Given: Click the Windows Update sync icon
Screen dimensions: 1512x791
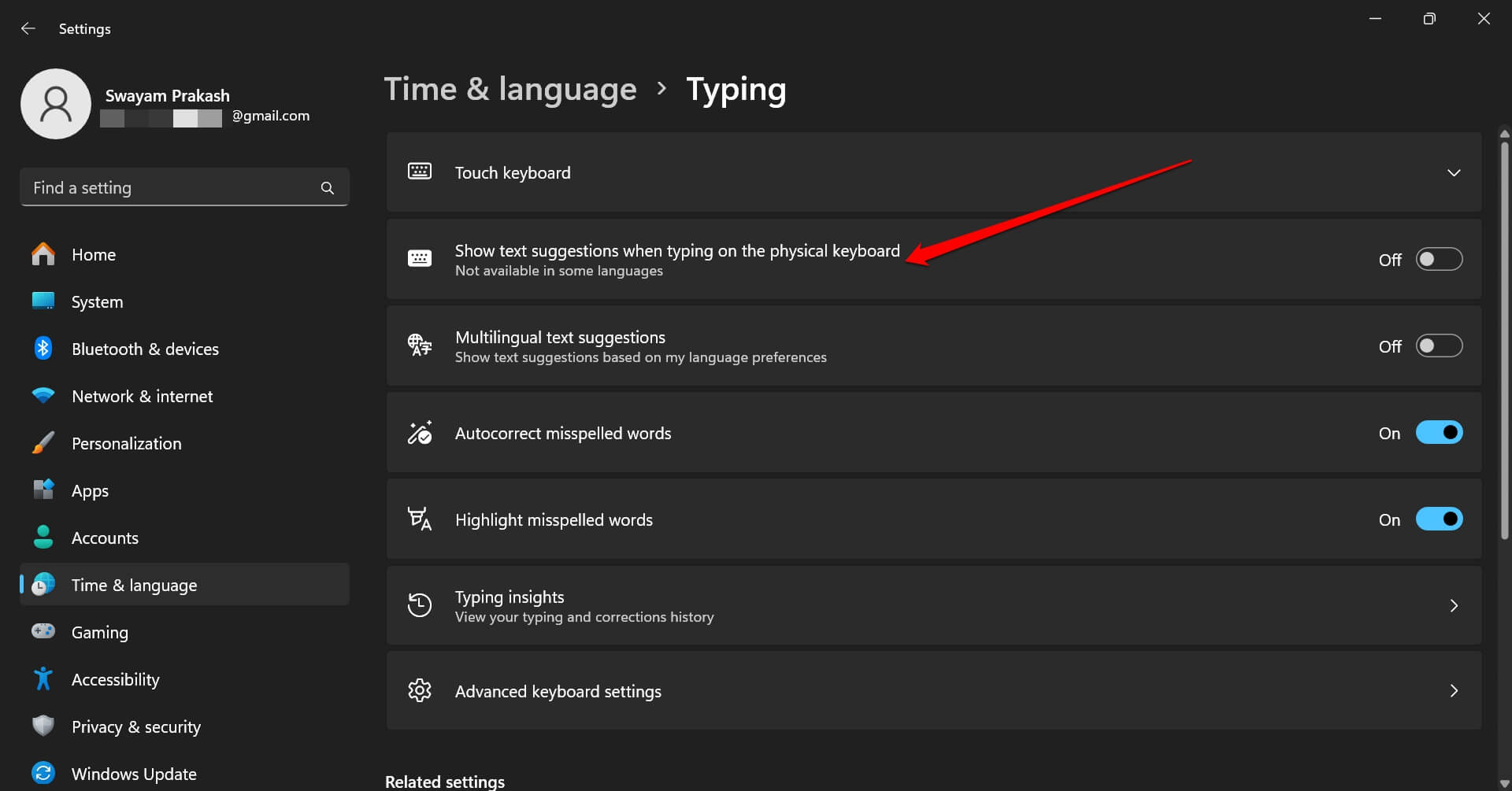Looking at the screenshot, I should point(43,773).
